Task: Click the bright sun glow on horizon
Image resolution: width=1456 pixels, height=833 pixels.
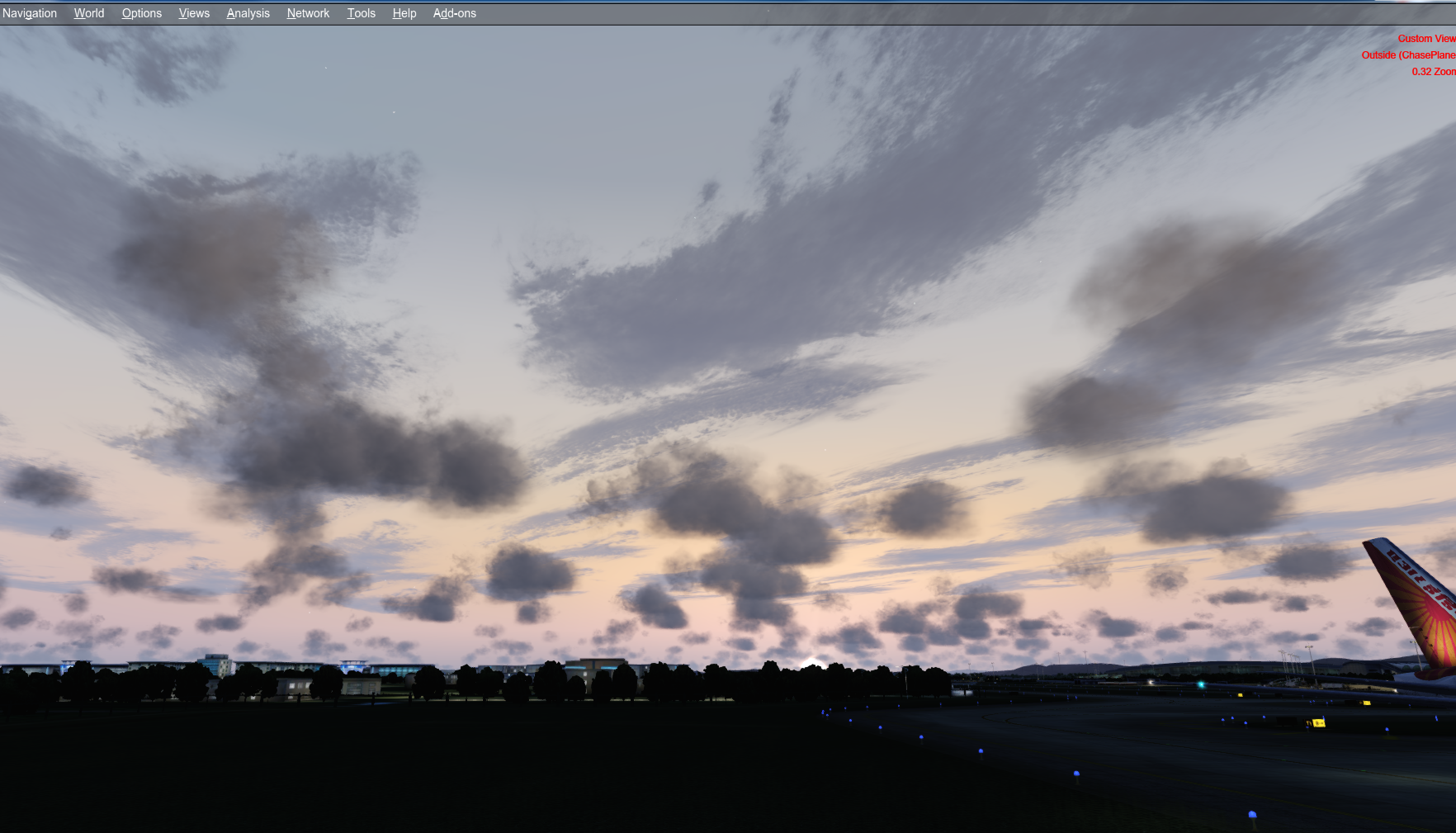Action: [812, 662]
